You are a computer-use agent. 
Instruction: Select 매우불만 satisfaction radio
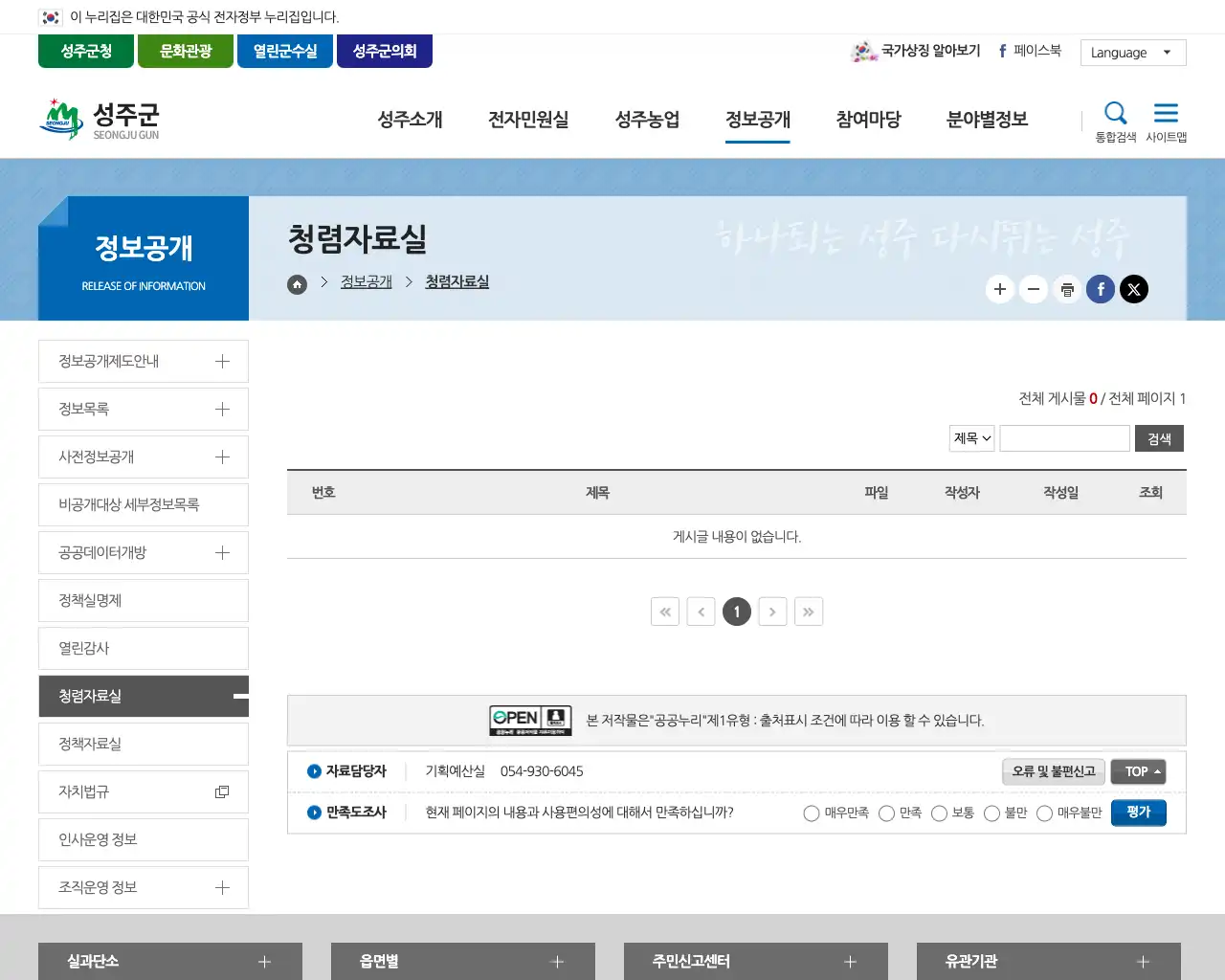[x=1044, y=813]
